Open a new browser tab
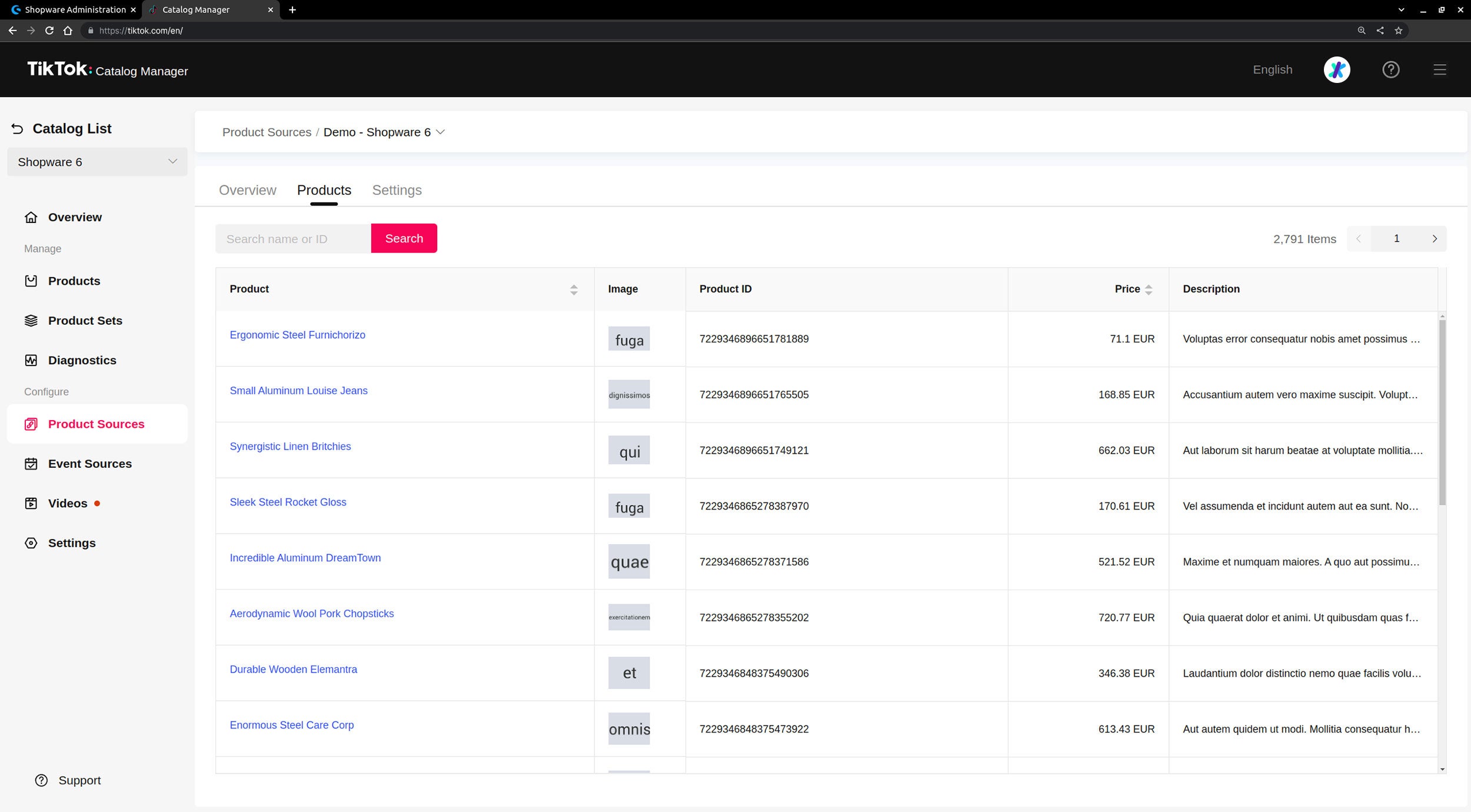1471x812 pixels. click(292, 9)
